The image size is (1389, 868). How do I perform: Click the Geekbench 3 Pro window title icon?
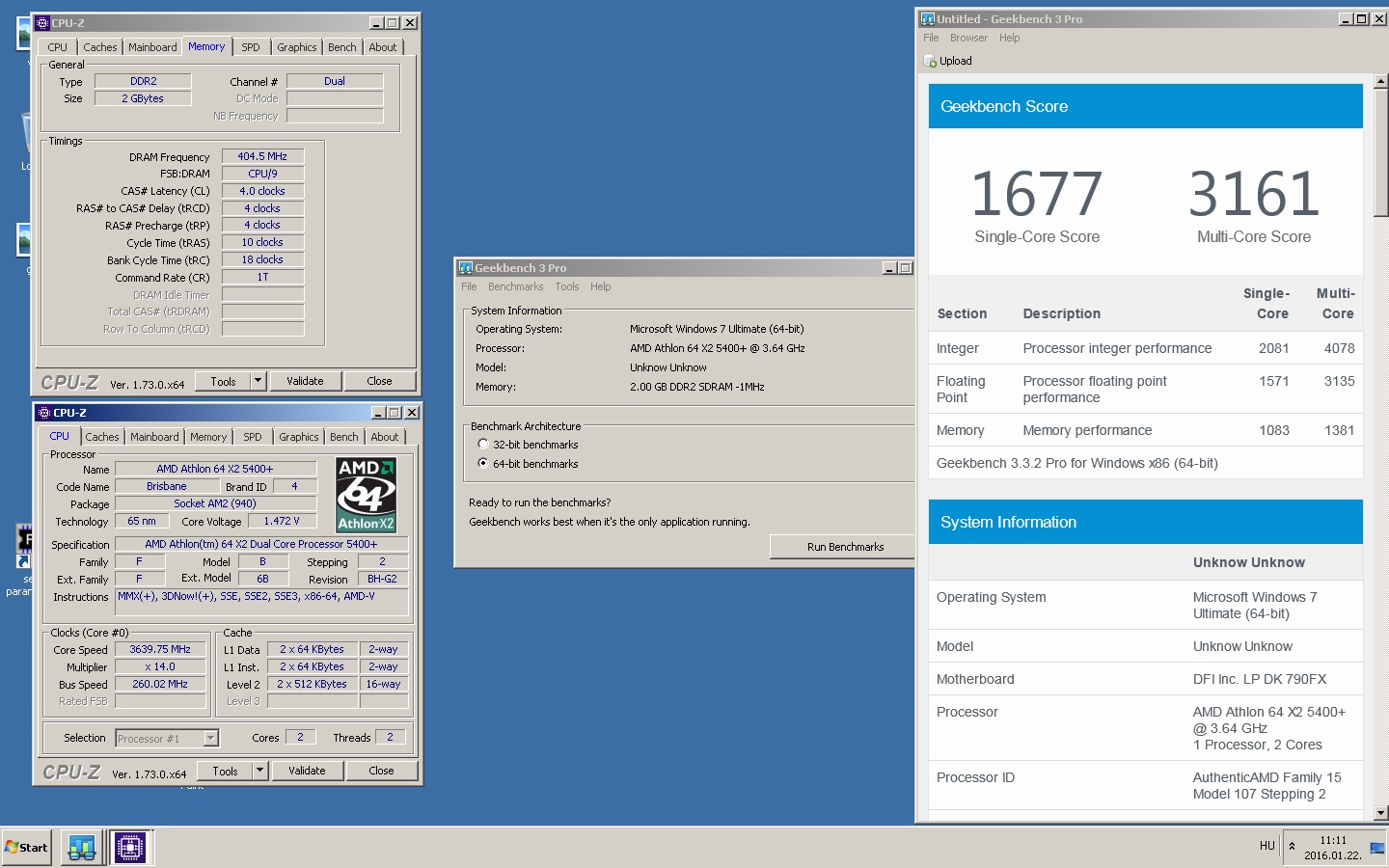(466, 268)
